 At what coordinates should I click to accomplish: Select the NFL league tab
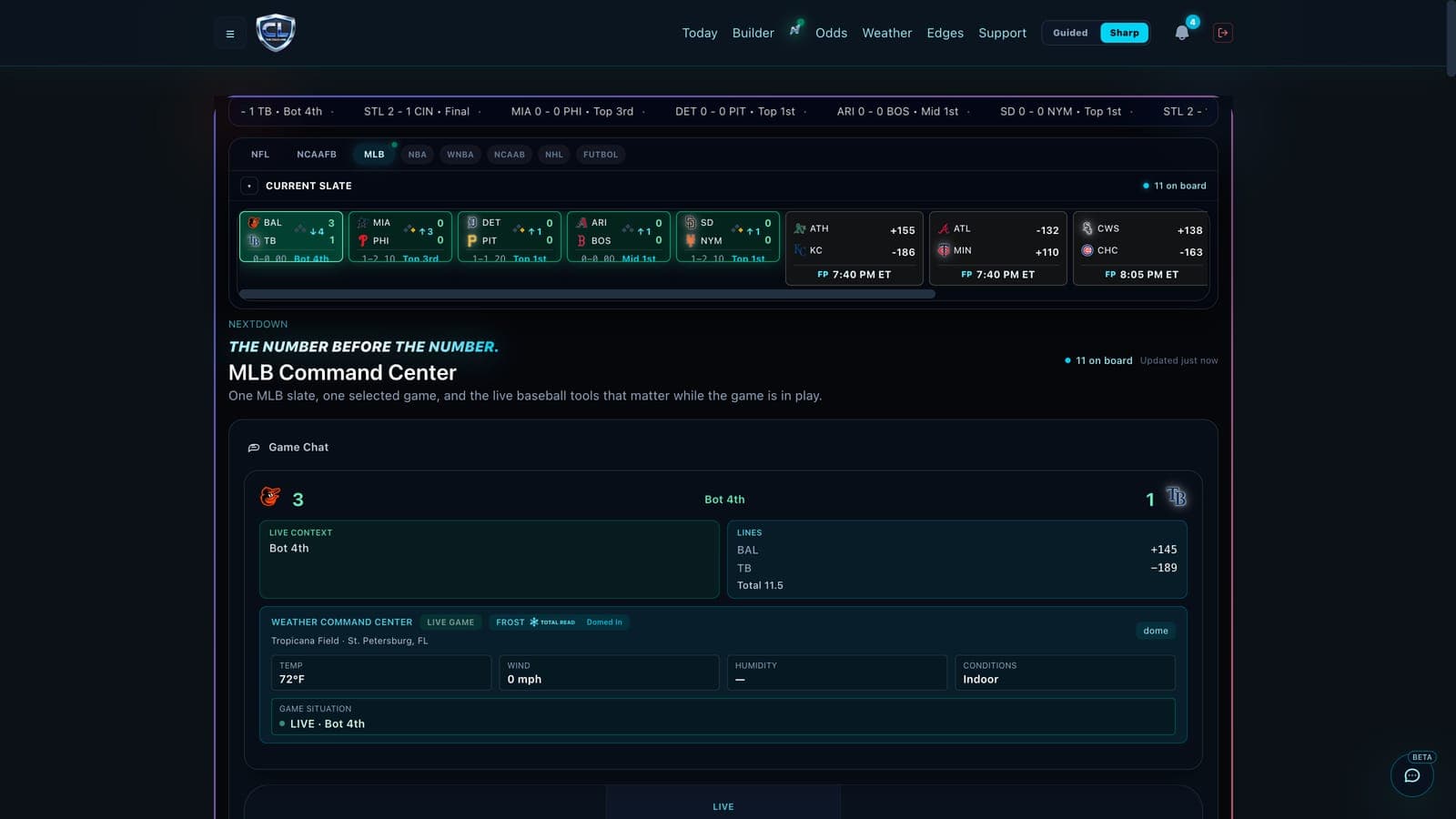[260, 155]
